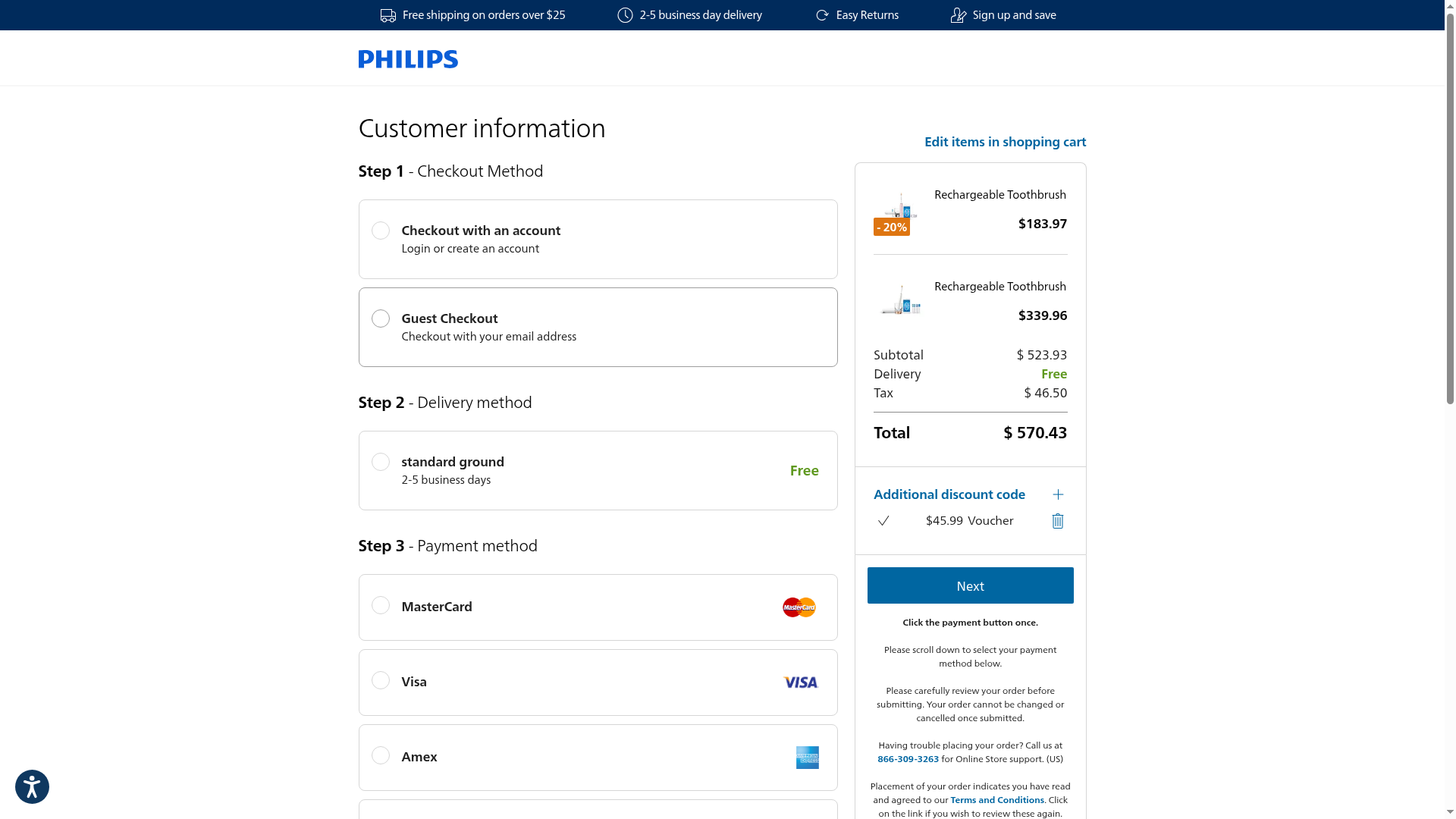Remove the $45.99 voucher with trash icon
This screenshot has height=819, width=1456.
coord(1058,521)
